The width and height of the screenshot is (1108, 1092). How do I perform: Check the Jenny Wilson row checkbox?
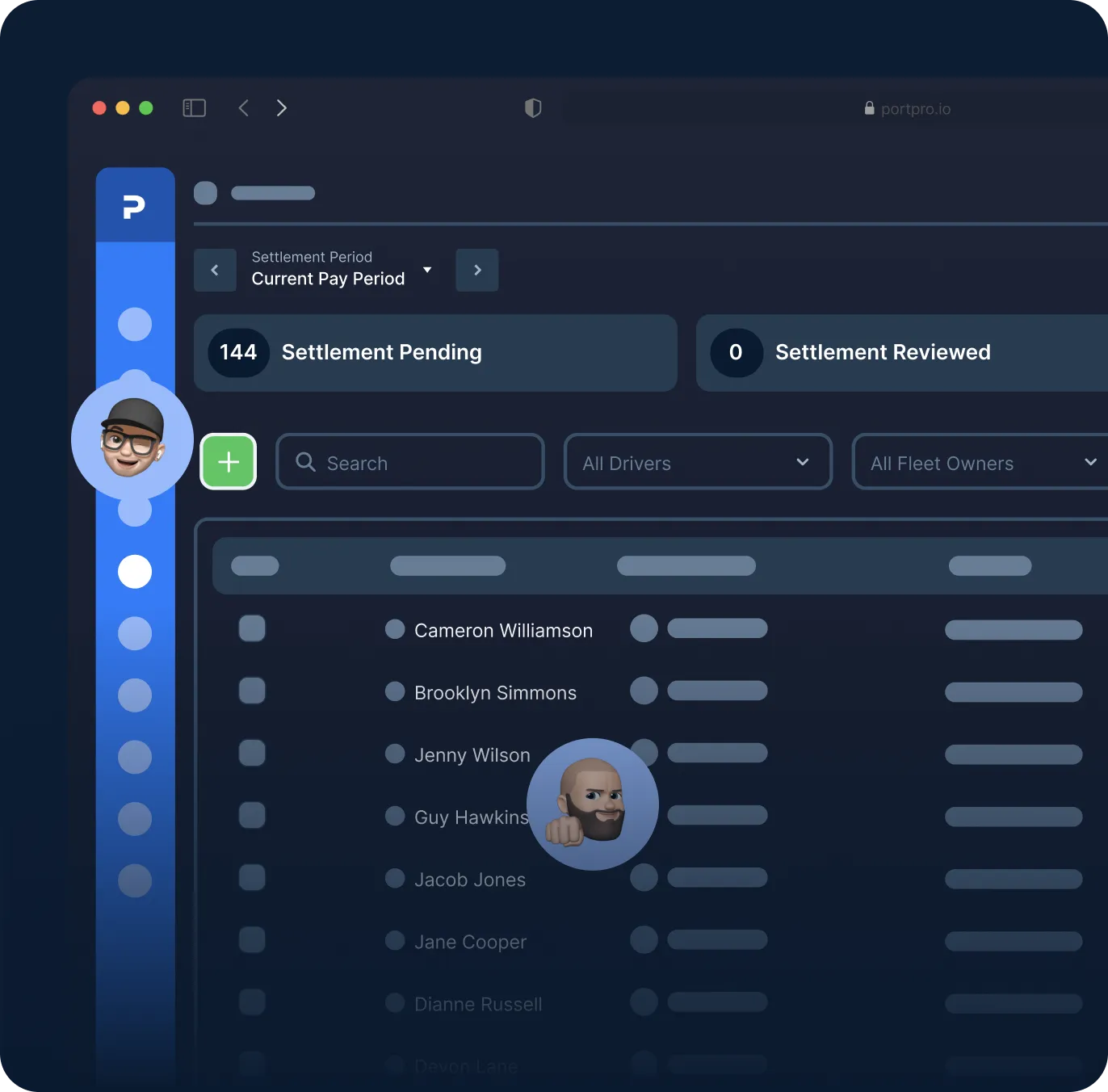click(x=252, y=753)
